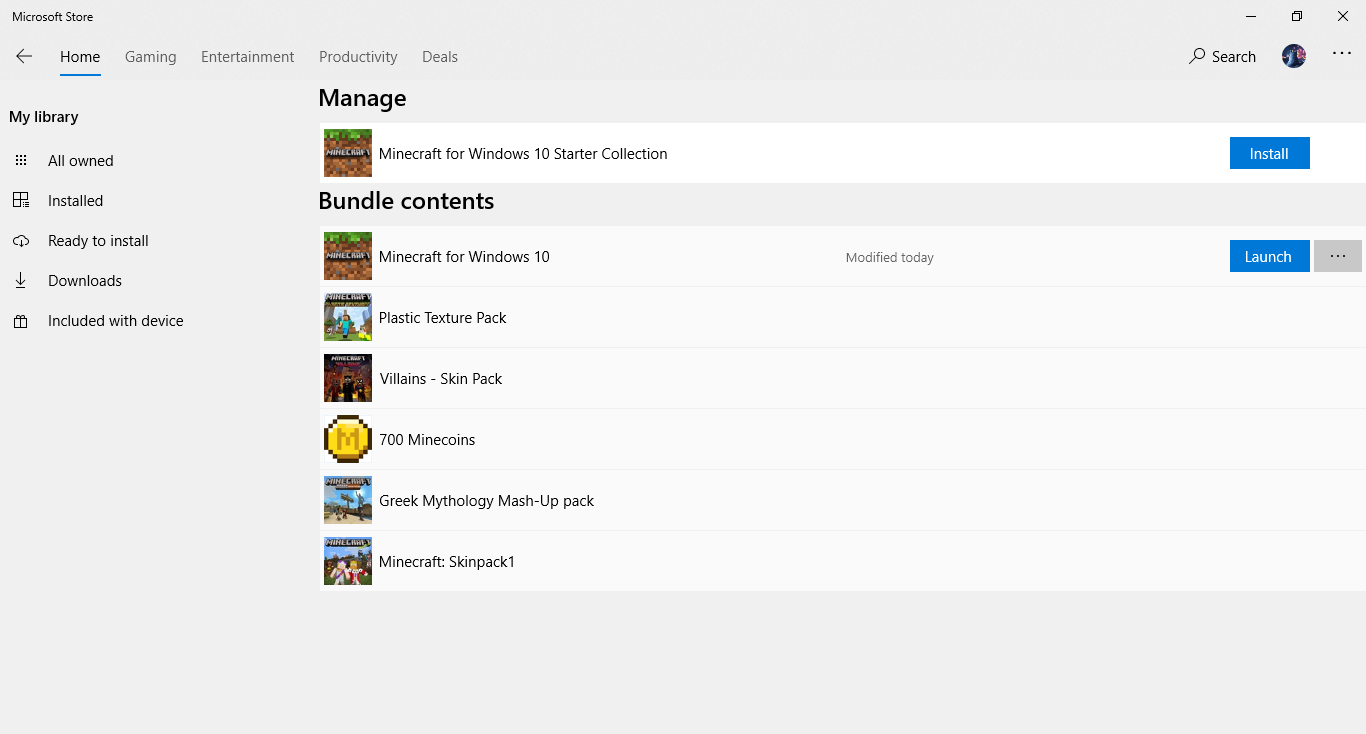The image size is (1366, 734).
Task: Open the Home tab
Action: (x=80, y=57)
